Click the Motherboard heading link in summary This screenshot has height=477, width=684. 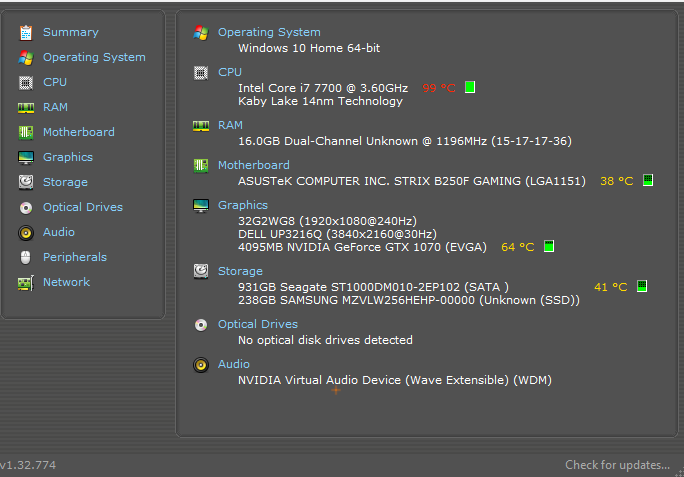(x=254, y=165)
